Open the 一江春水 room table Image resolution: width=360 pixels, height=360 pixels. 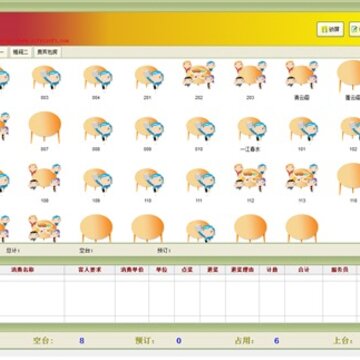[x=252, y=129]
